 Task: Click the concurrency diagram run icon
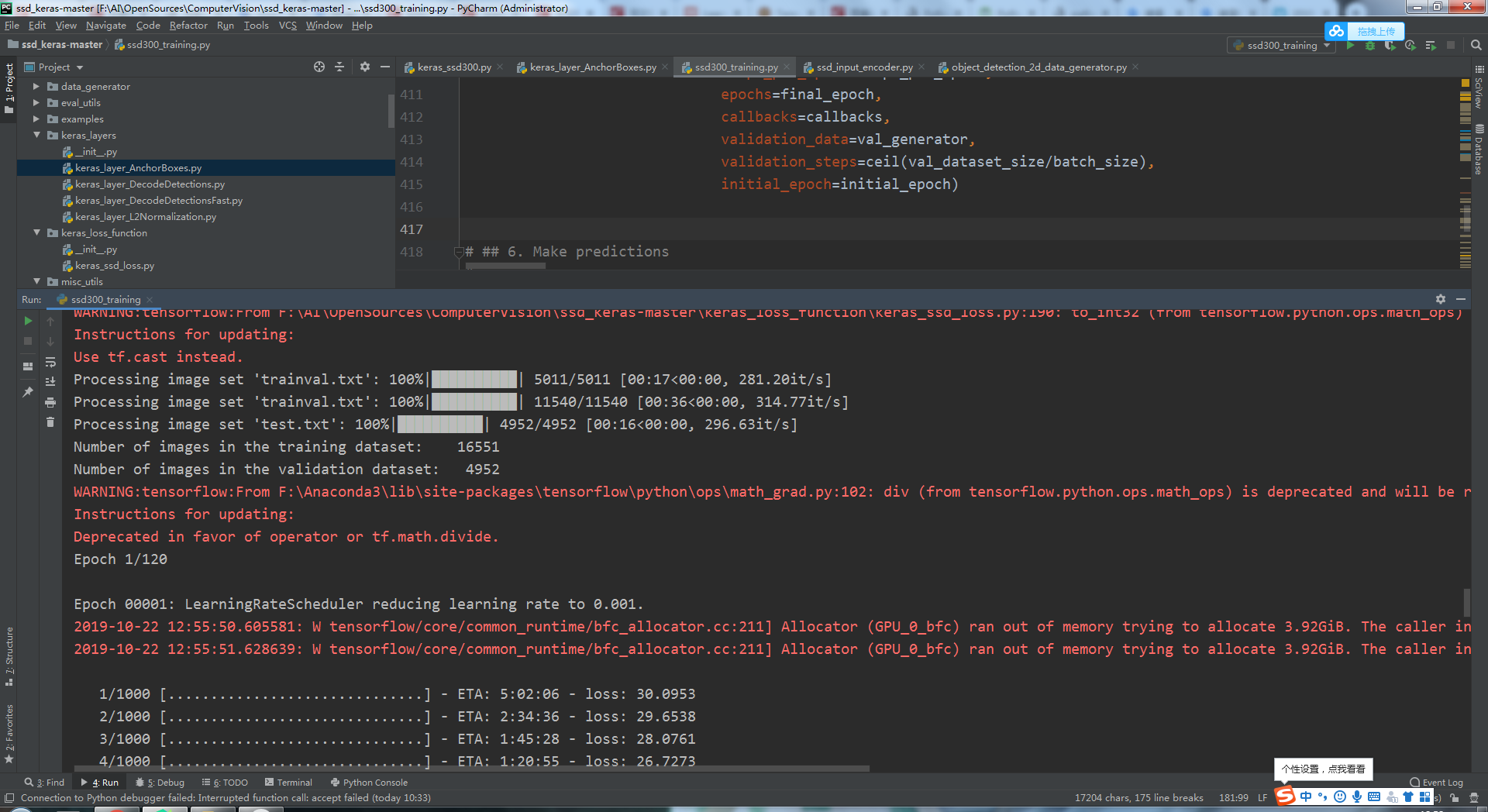point(1431,46)
